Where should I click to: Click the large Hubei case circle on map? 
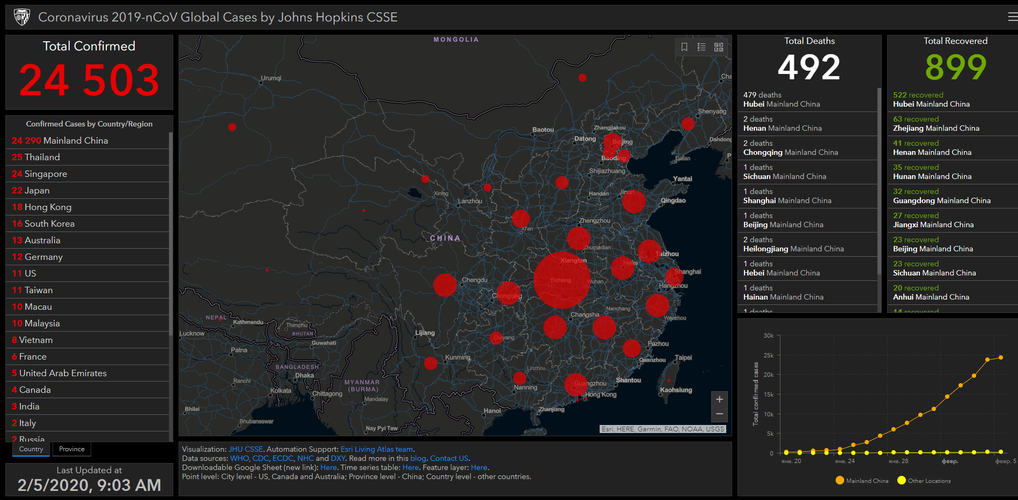tap(562, 281)
